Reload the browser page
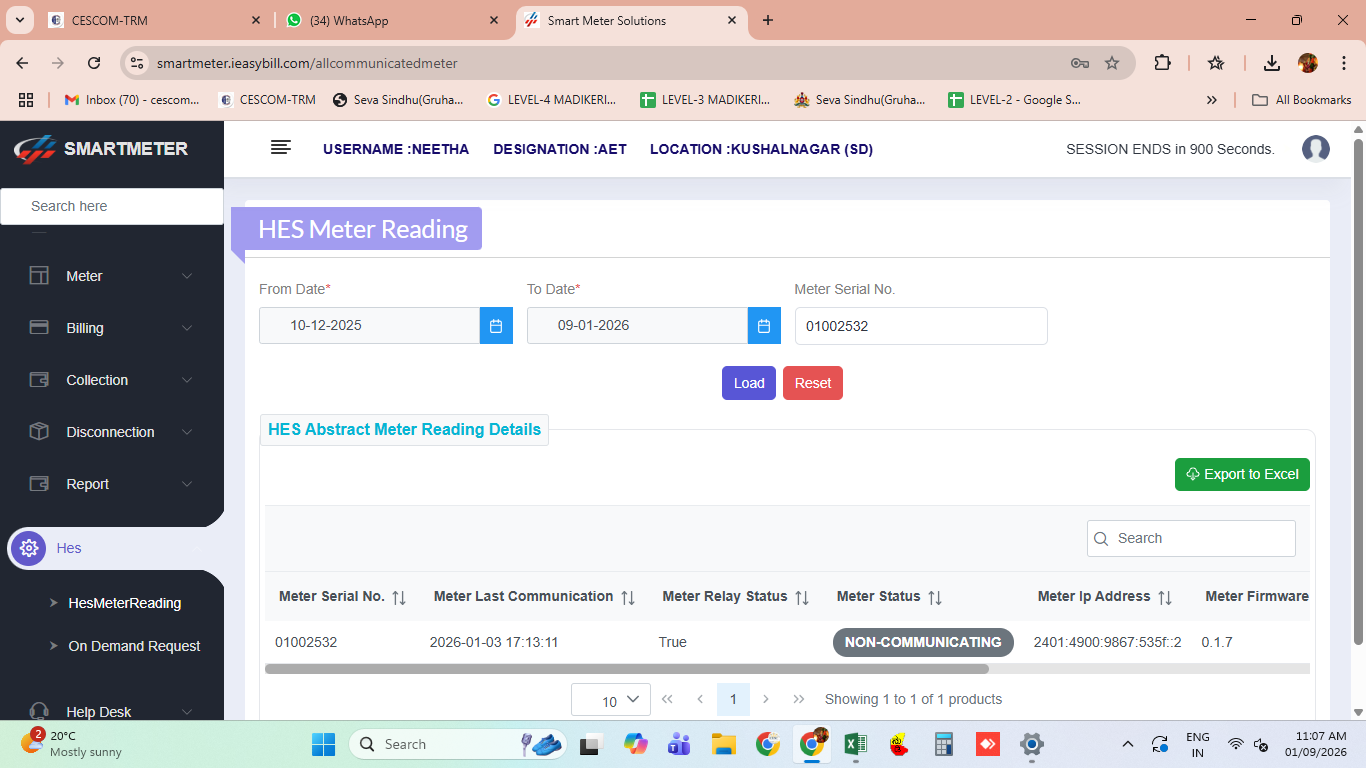Image resolution: width=1366 pixels, height=768 pixels. click(x=94, y=63)
